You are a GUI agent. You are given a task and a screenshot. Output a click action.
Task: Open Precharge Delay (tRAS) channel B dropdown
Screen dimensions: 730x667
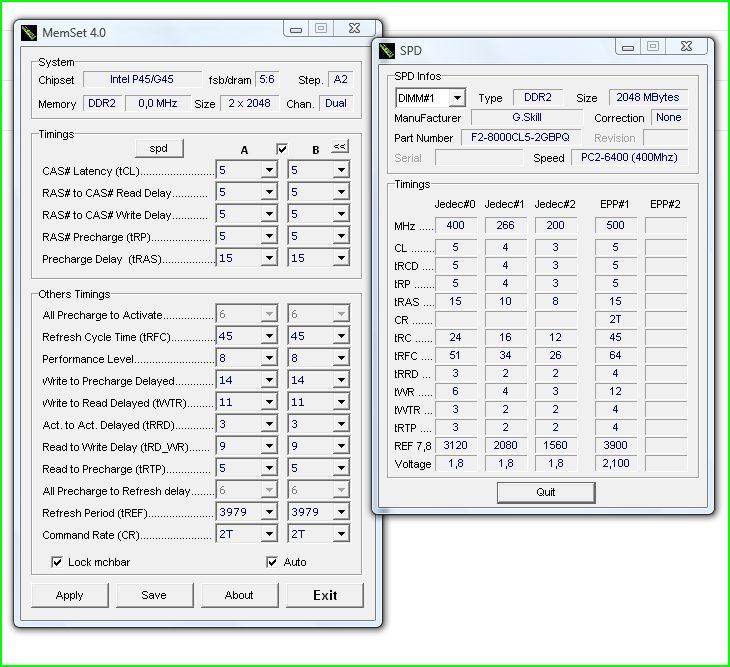click(x=341, y=258)
